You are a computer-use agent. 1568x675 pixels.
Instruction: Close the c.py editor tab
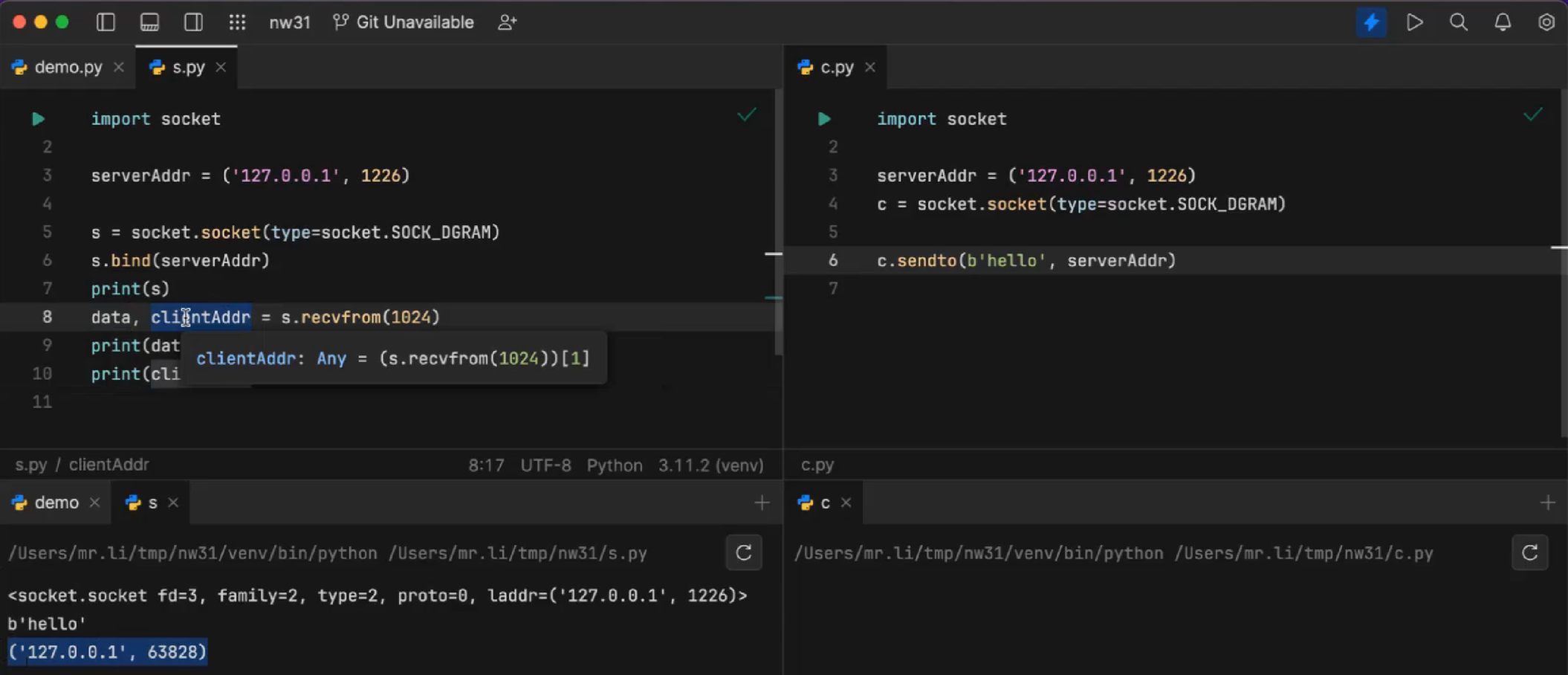(x=870, y=67)
